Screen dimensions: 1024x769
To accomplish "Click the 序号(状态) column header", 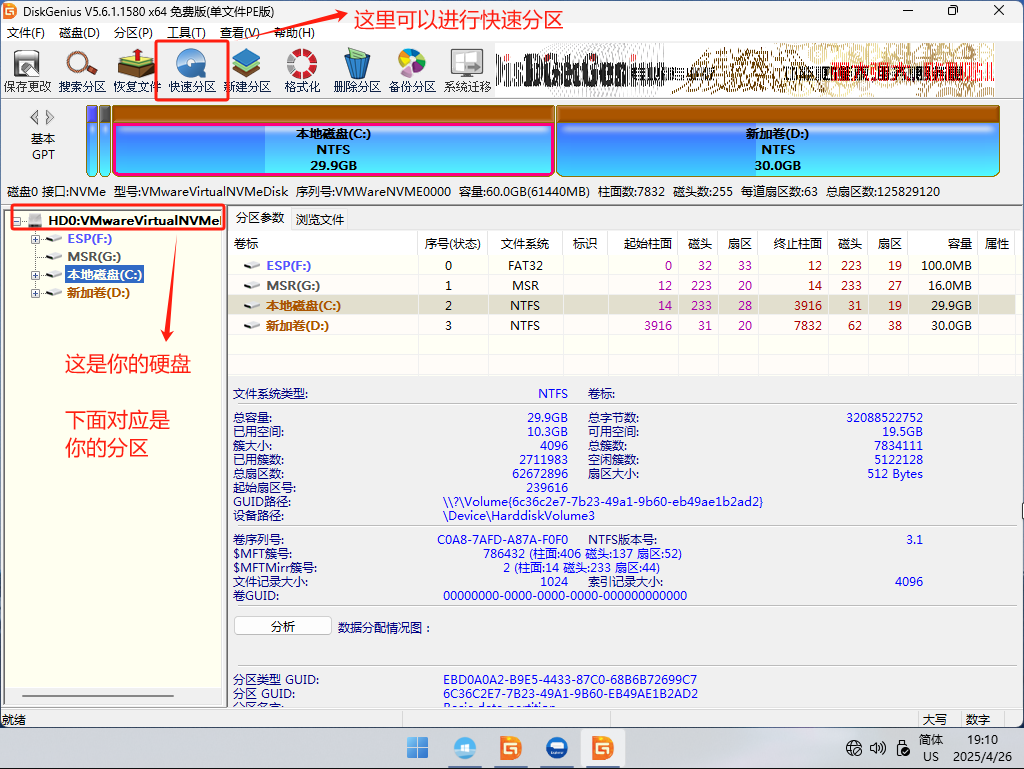I will tap(453, 243).
